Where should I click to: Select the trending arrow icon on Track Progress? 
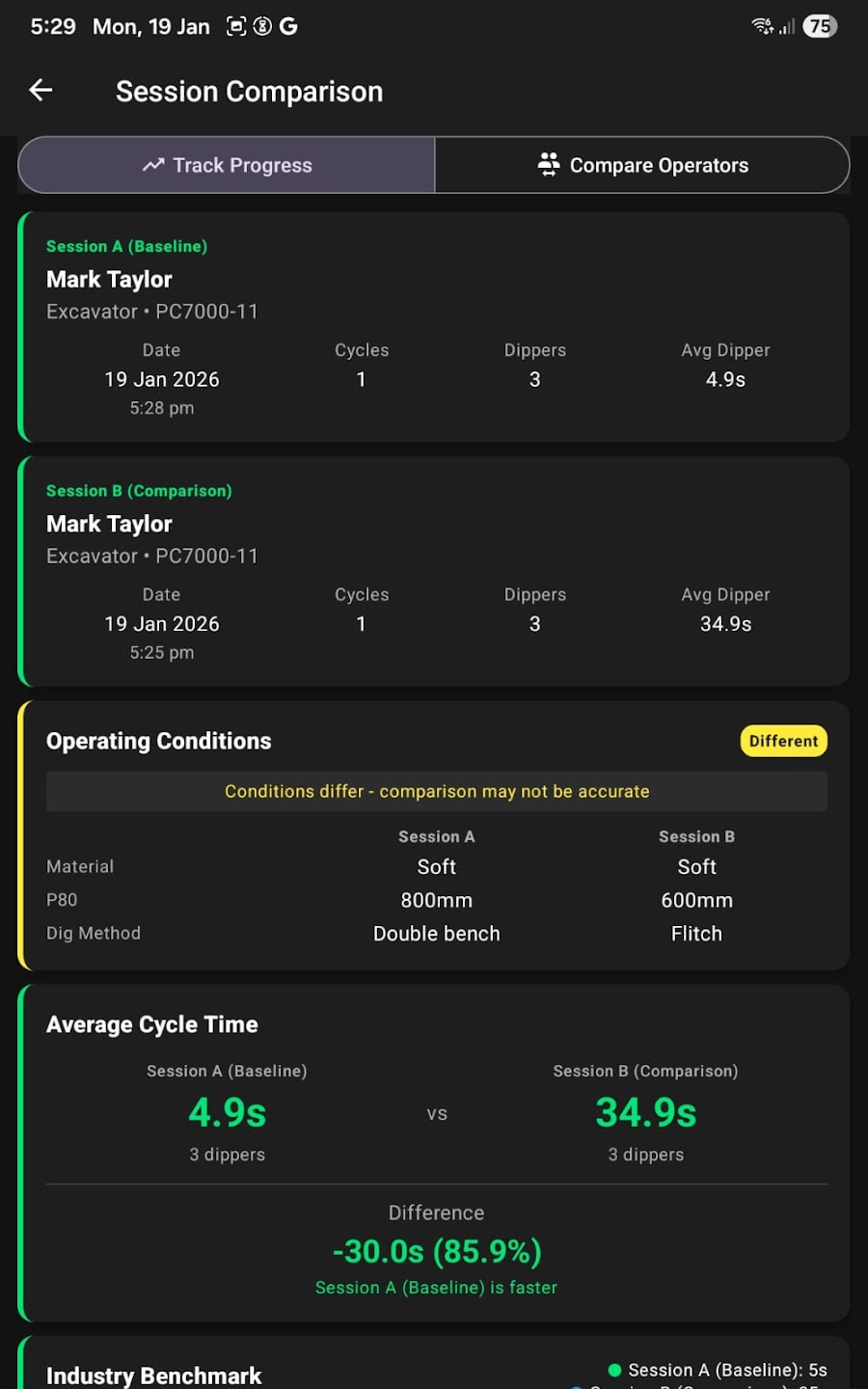point(153,165)
